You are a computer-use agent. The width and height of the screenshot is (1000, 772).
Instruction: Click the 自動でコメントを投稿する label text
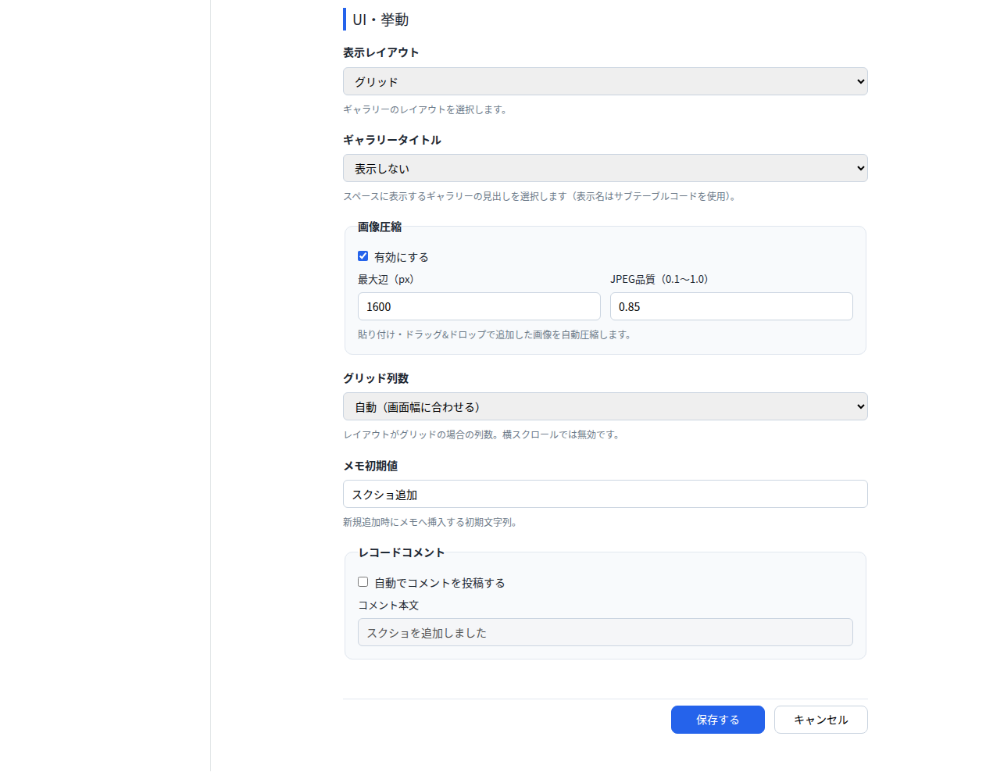coord(439,583)
